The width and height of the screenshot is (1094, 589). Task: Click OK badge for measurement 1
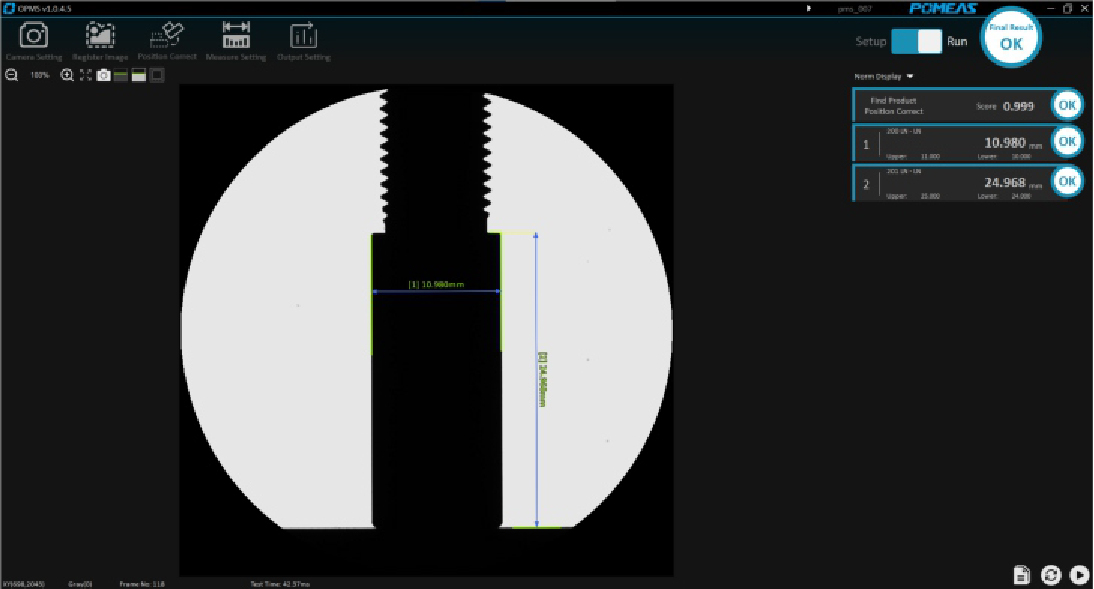pos(1067,142)
